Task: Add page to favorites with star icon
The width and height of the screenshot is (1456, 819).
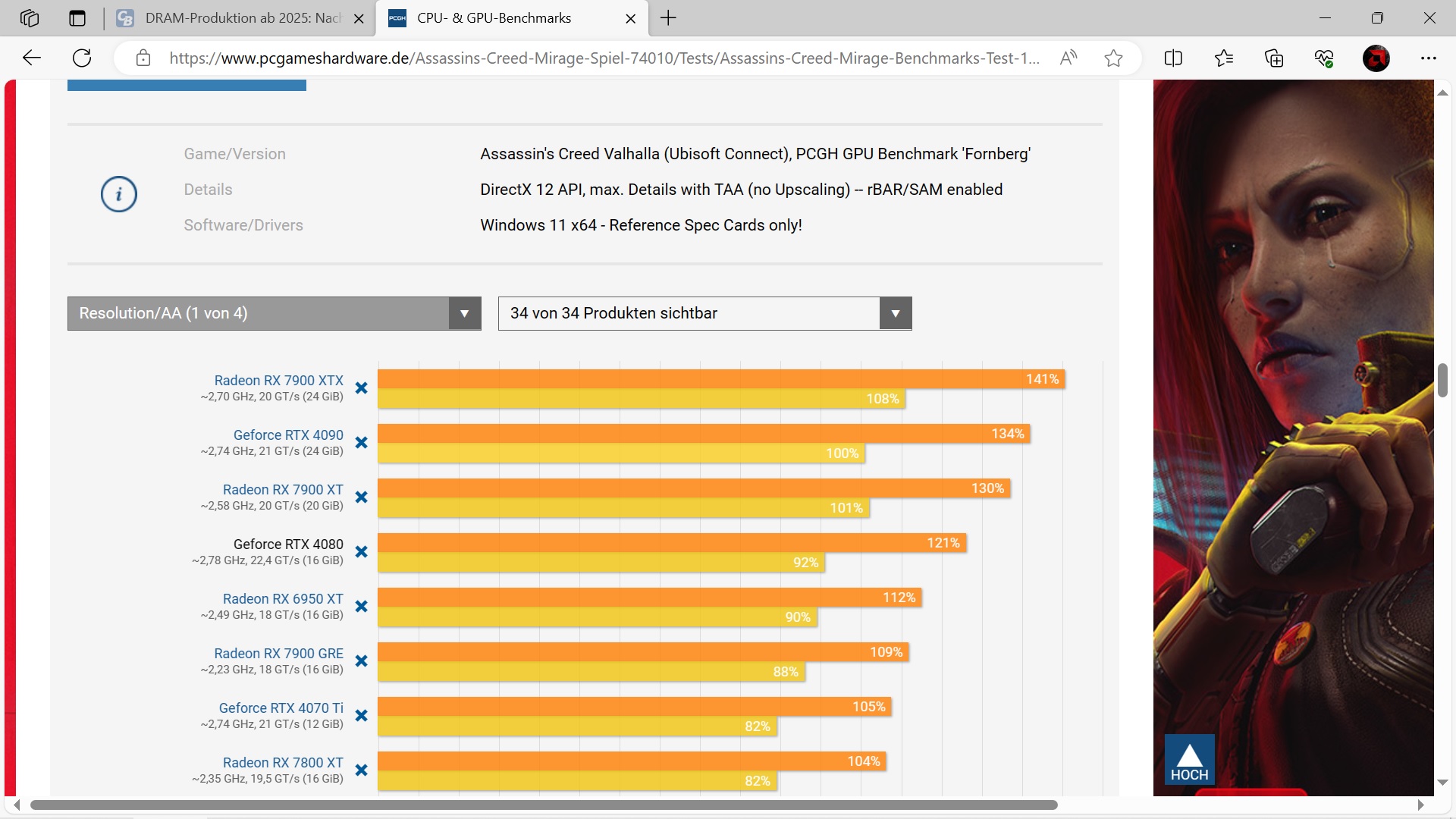Action: click(x=1113, y=58)
